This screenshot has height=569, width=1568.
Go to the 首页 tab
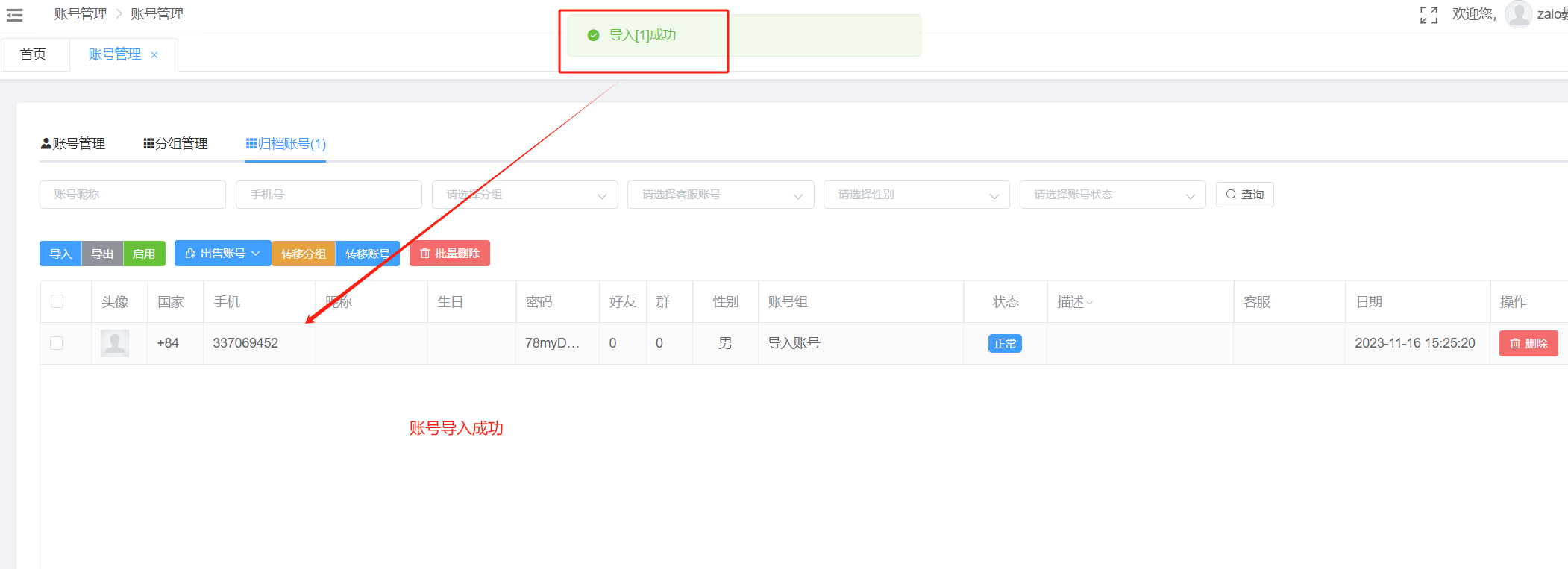click(x=34, y=54)
